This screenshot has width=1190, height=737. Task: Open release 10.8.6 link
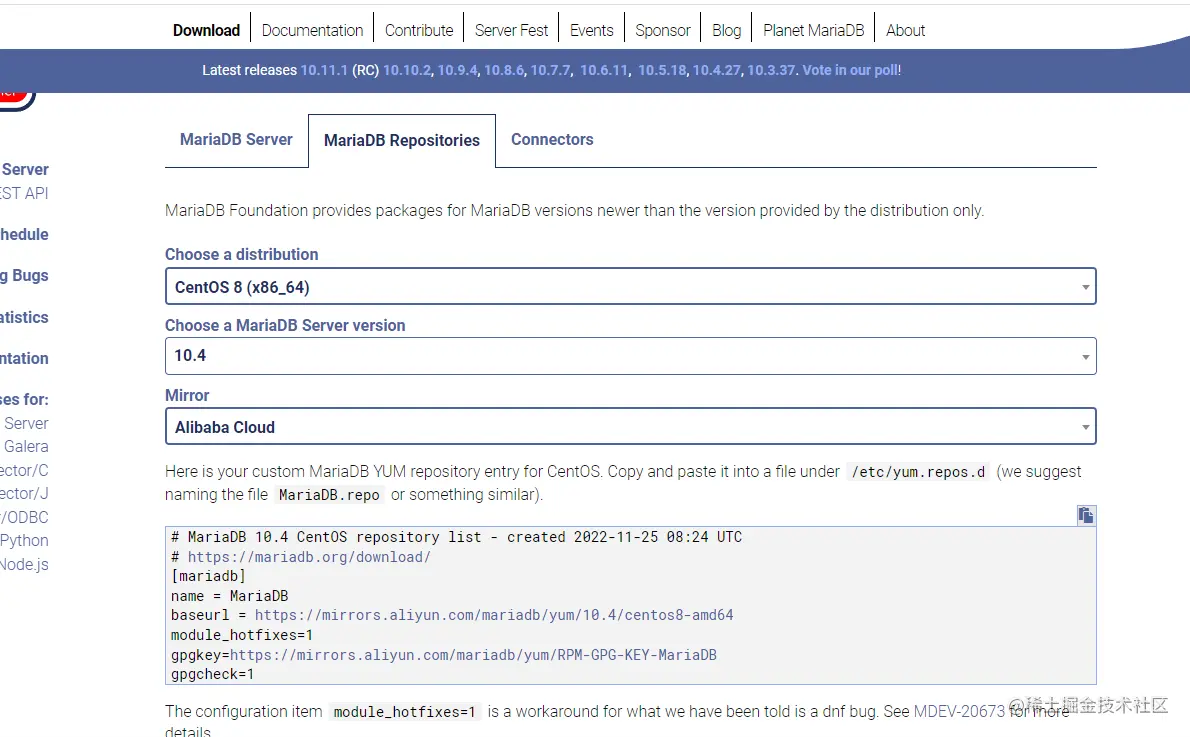504,70
